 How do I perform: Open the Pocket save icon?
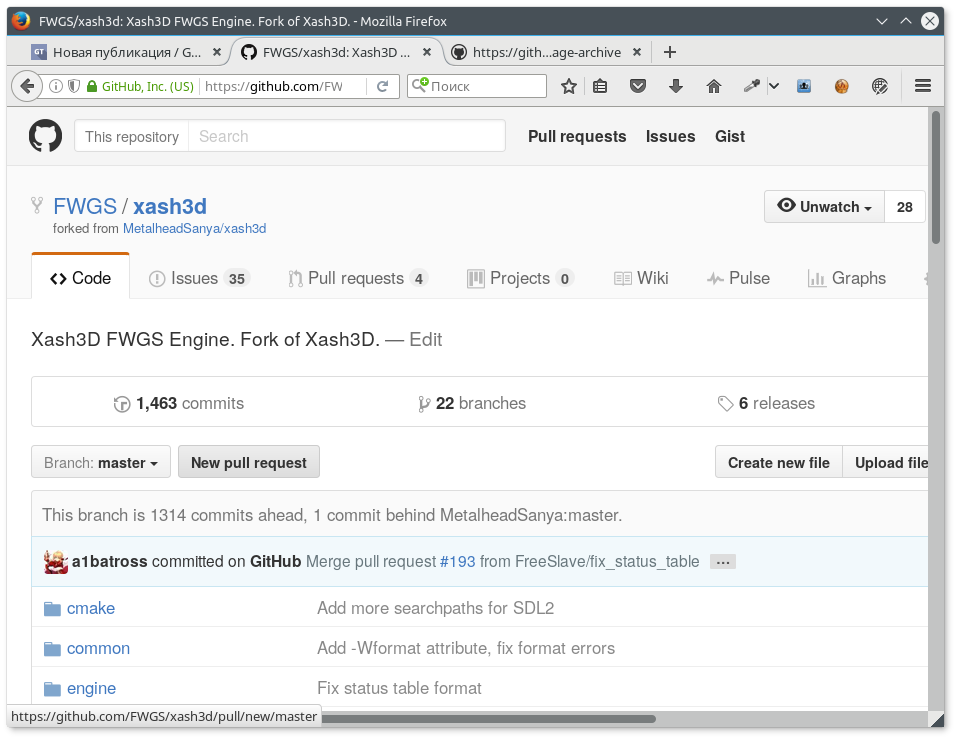[637, 86]
